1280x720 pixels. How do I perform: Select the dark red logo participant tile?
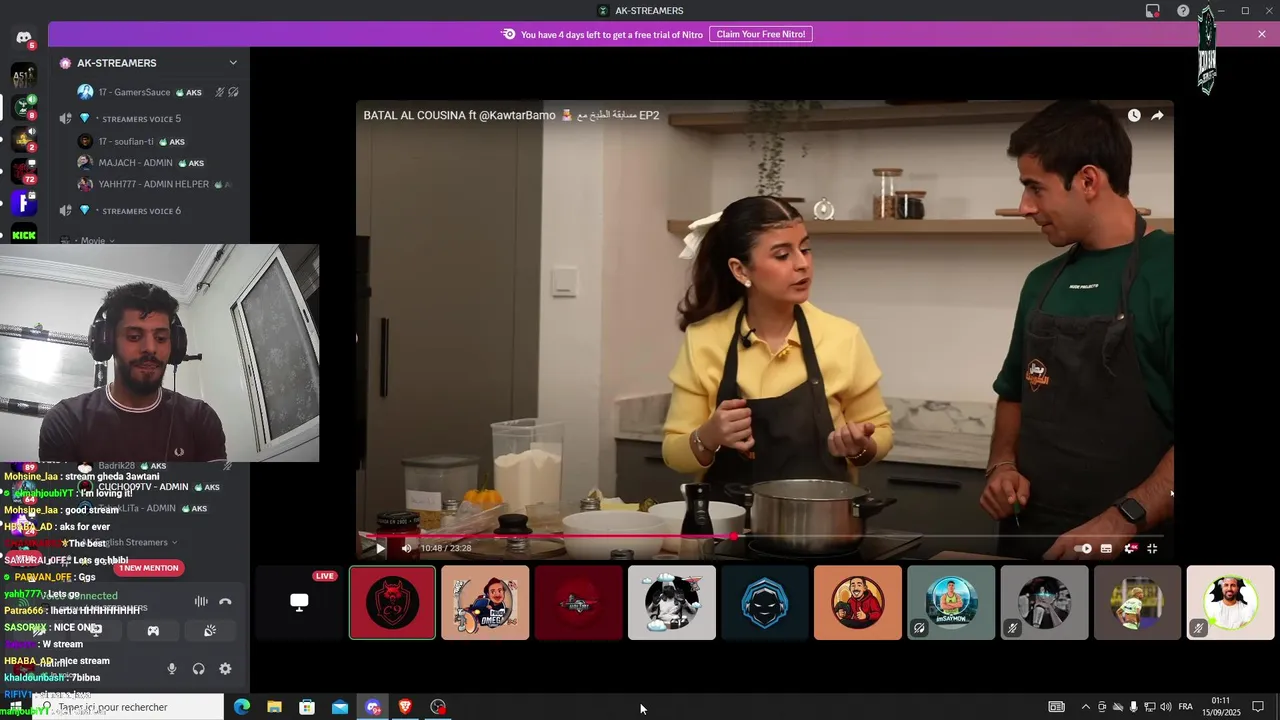tap(578, 603)
